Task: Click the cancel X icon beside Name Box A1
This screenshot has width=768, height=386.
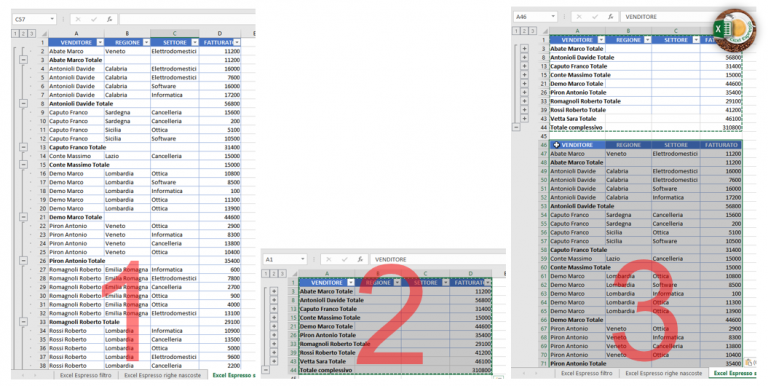Action: pos(329,259)
